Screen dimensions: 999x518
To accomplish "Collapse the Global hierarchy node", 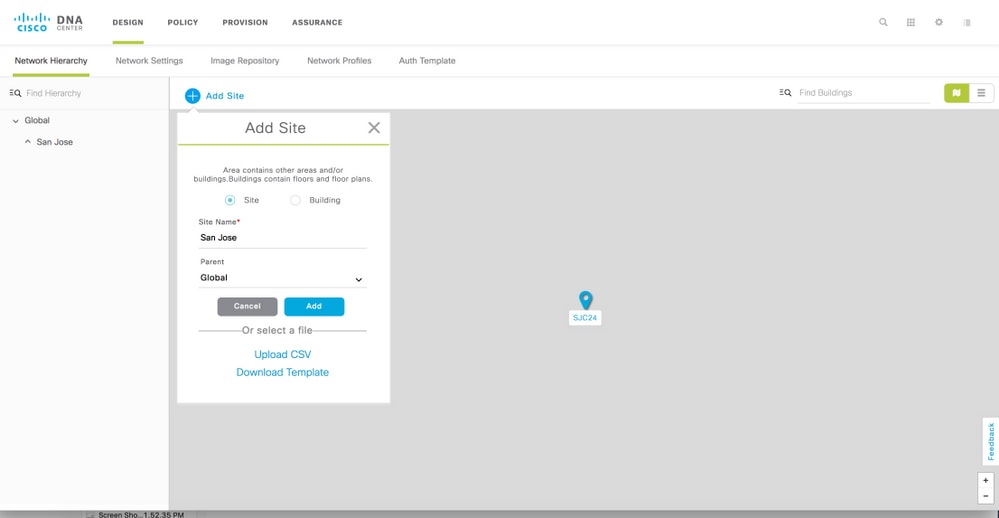I will click(x=16, y=120).
